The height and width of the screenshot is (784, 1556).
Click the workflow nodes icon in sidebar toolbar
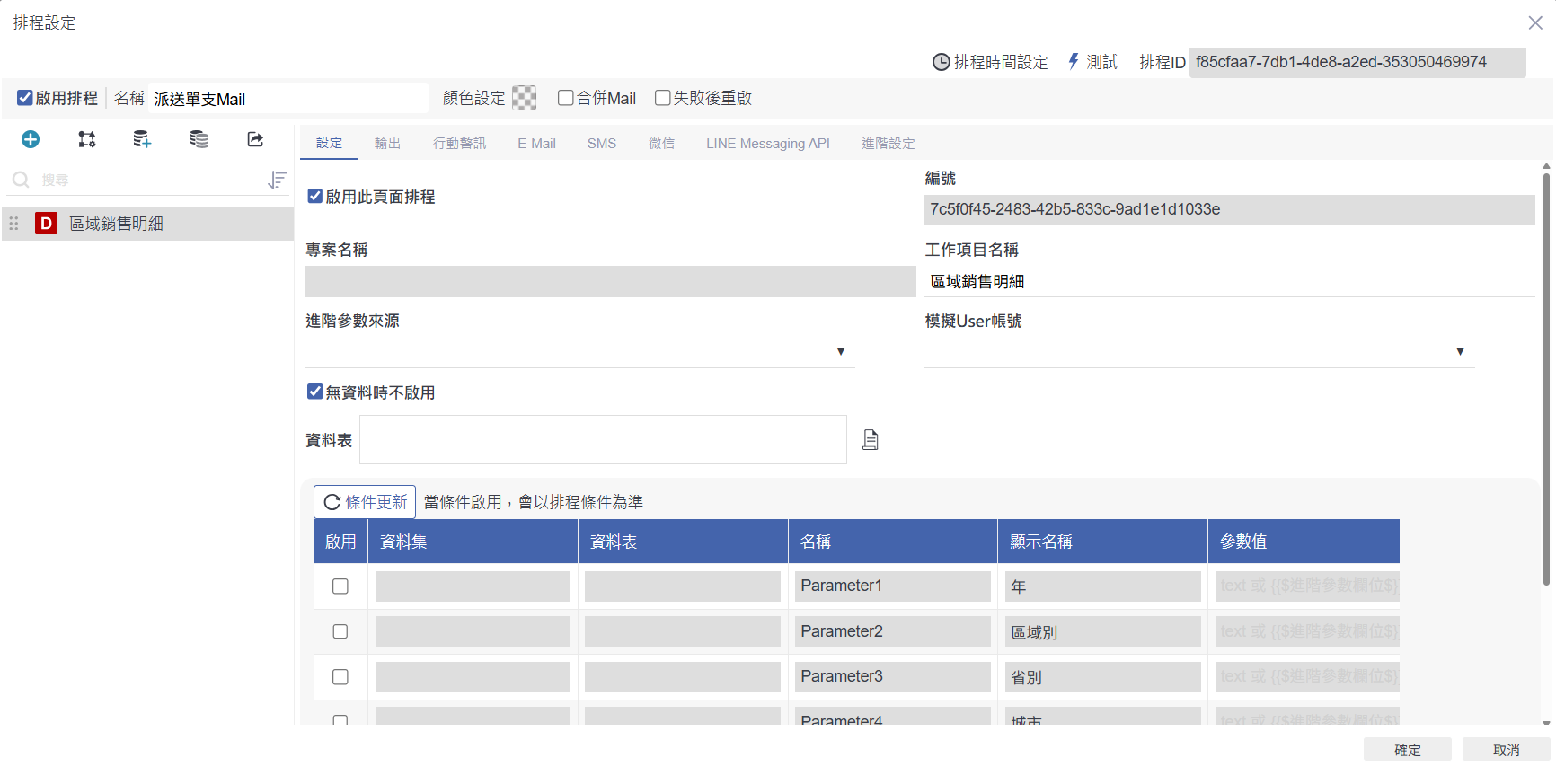[87, 139]
